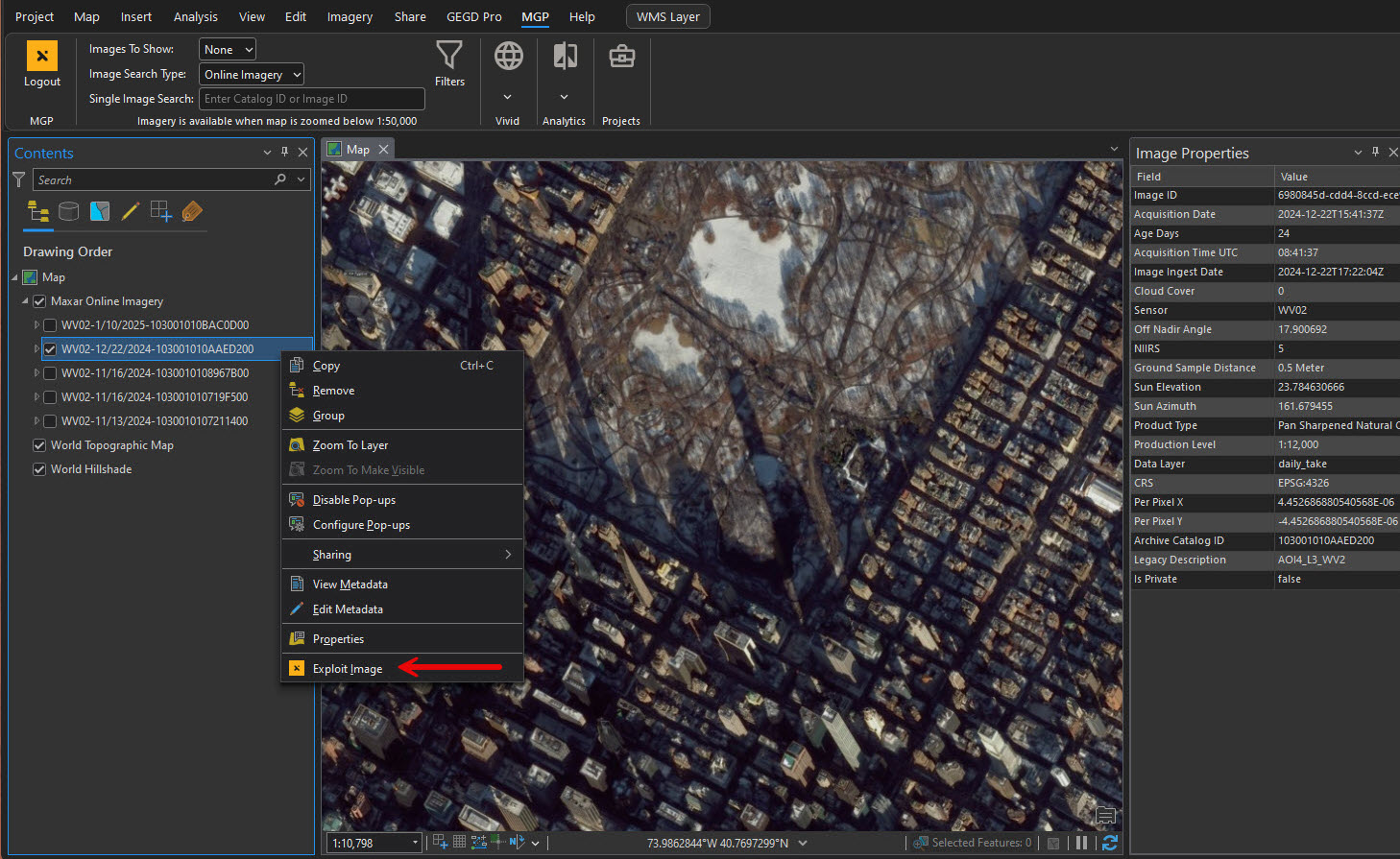Pin the Contents pane auto-hide icon
The height and width of the screenshot is (859, 1400).
pos(285,152)
